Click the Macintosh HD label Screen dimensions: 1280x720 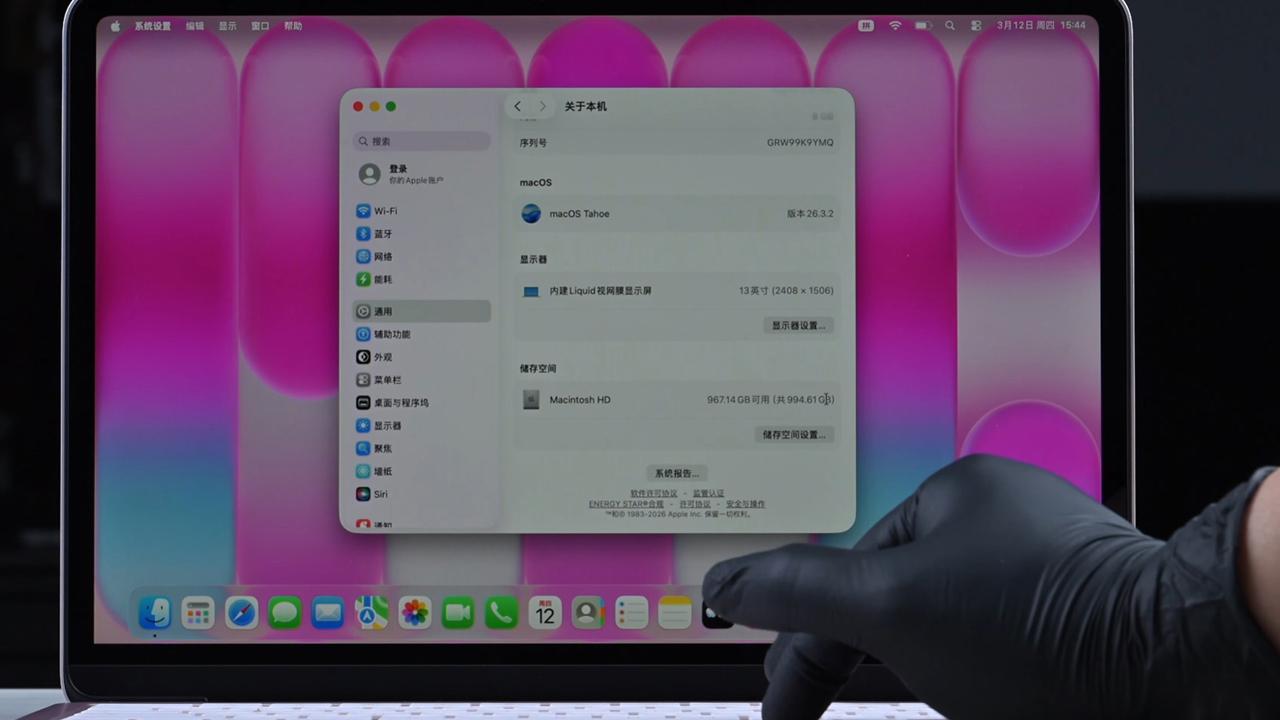point(580,400)
